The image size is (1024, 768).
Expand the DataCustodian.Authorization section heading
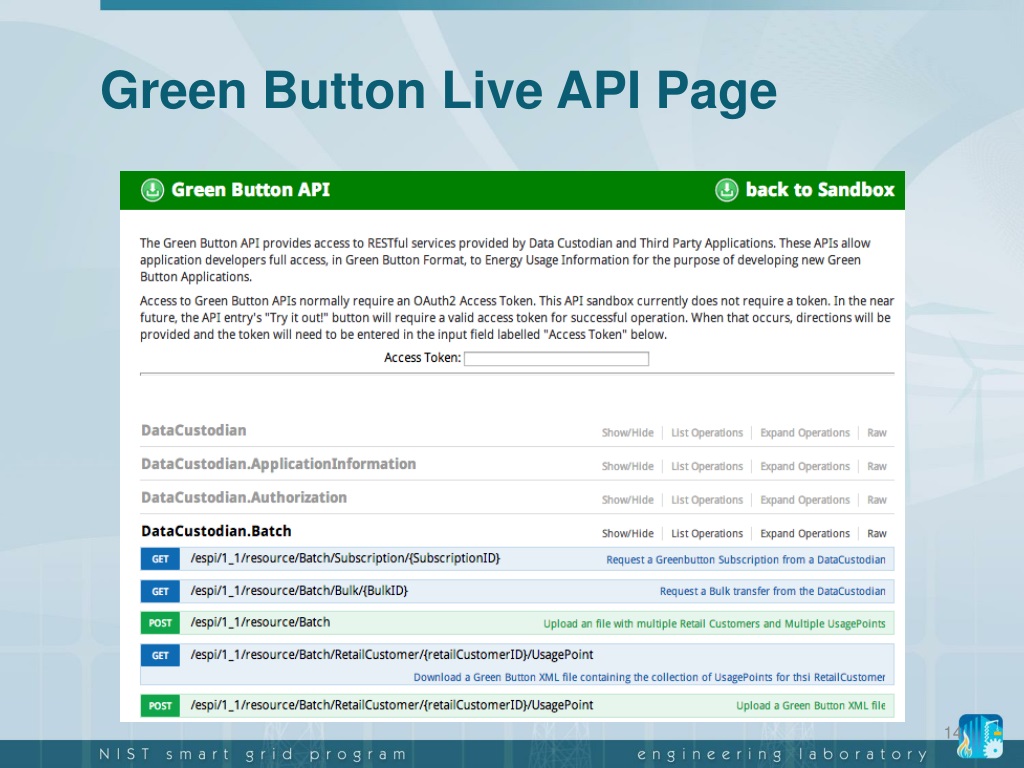[244, 498]
